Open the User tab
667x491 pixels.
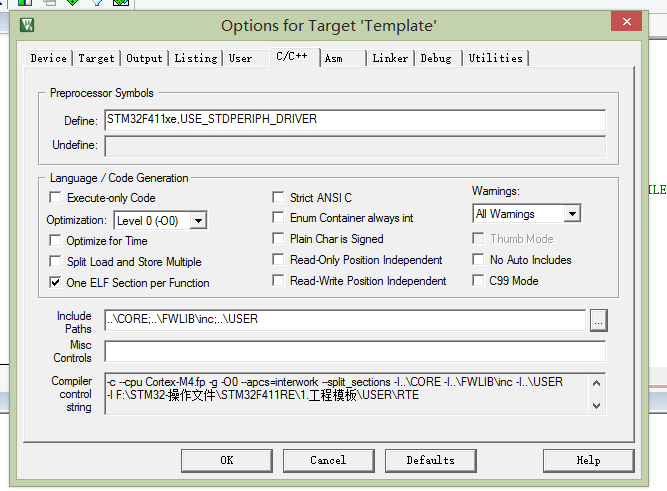240,58
